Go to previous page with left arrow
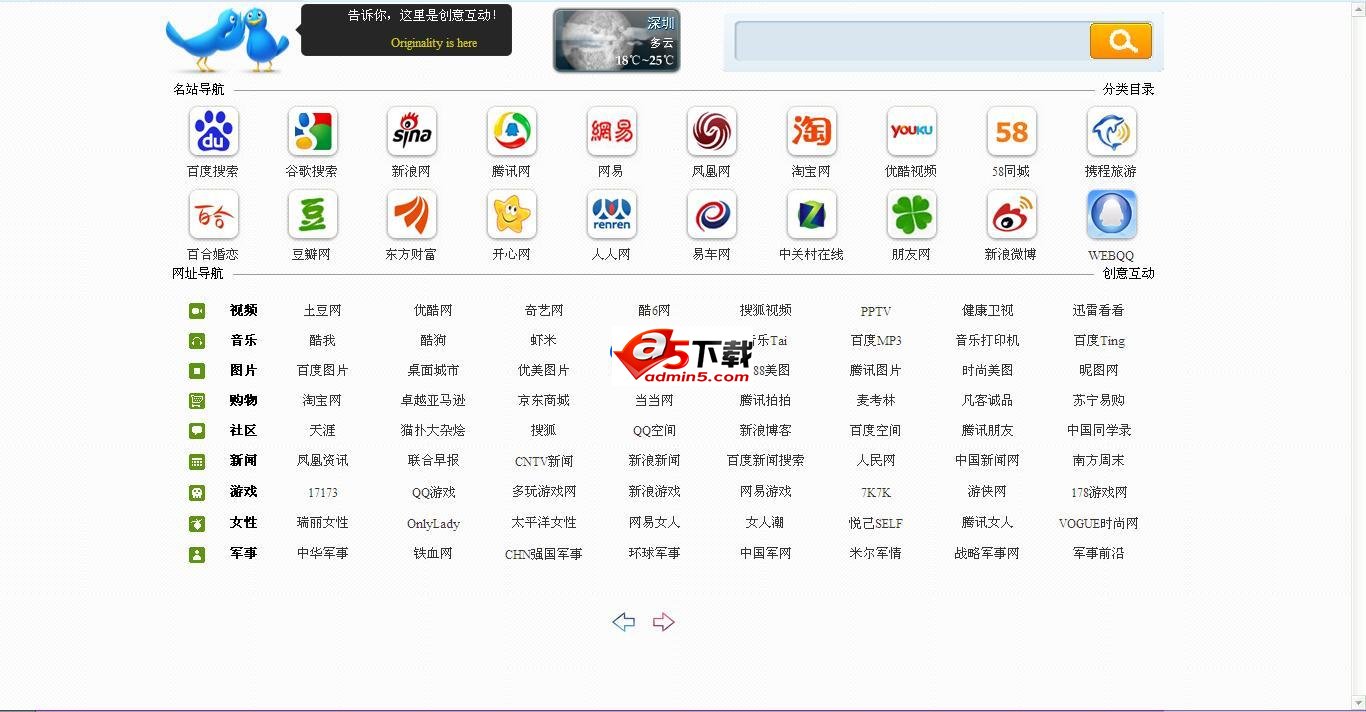The image size is (1366, 712). click(x=624, y=622)
